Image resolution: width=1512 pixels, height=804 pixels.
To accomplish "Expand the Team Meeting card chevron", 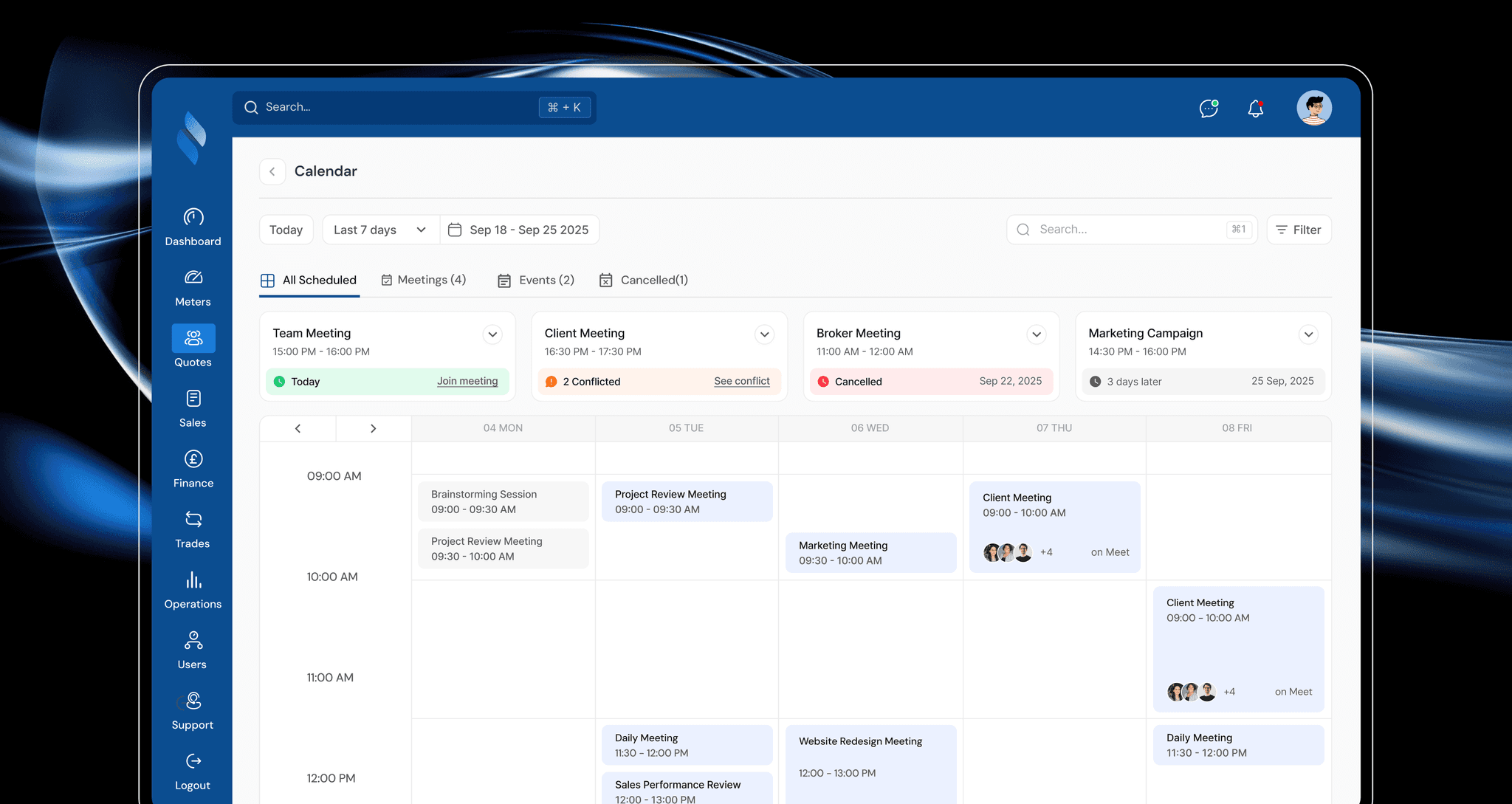I will pyautogui.click(x=492, y=334).
